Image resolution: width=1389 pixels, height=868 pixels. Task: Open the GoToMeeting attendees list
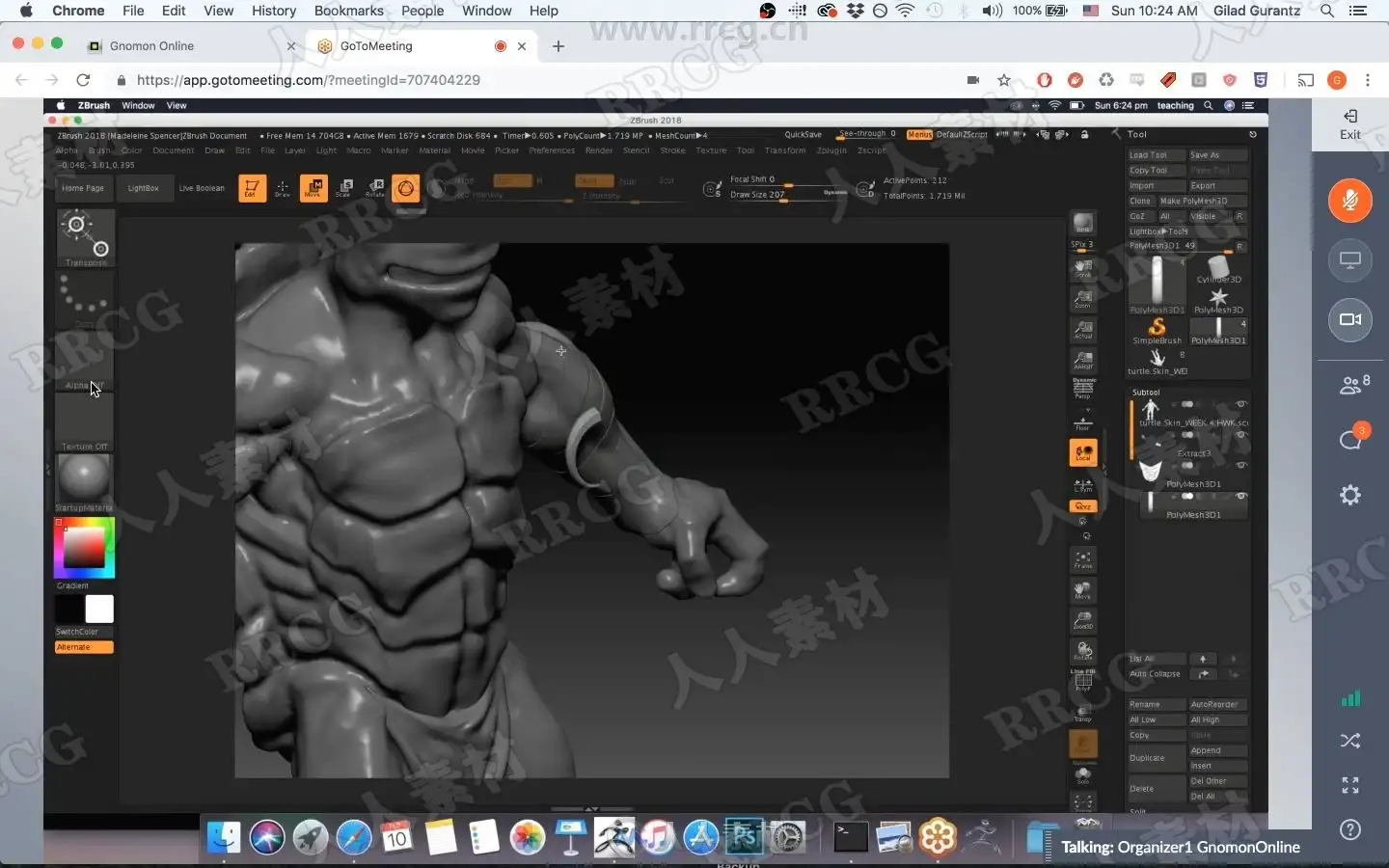(x=1353, y=385)
